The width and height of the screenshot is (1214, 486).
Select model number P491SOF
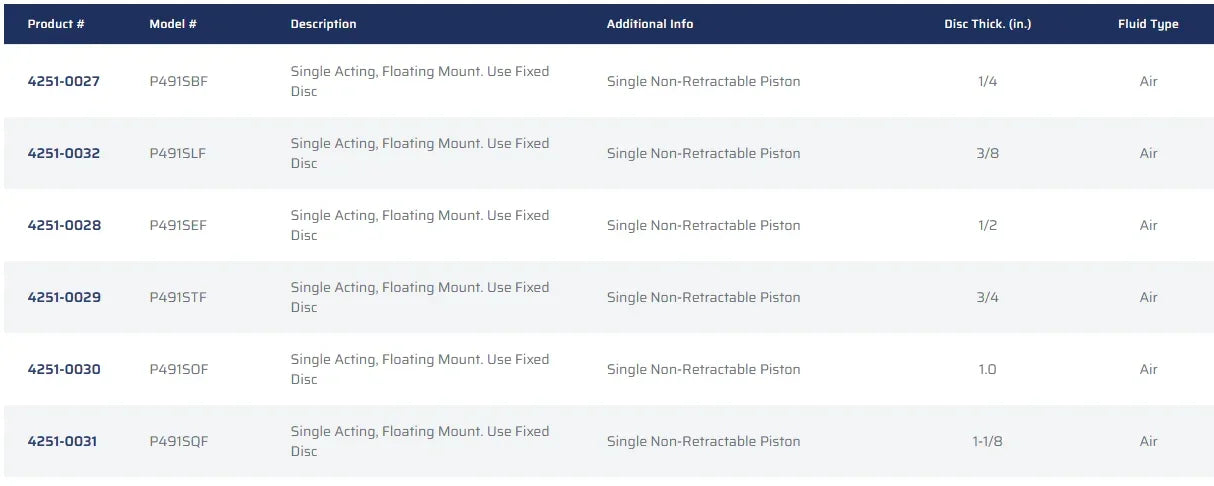[x=179, y=369]
